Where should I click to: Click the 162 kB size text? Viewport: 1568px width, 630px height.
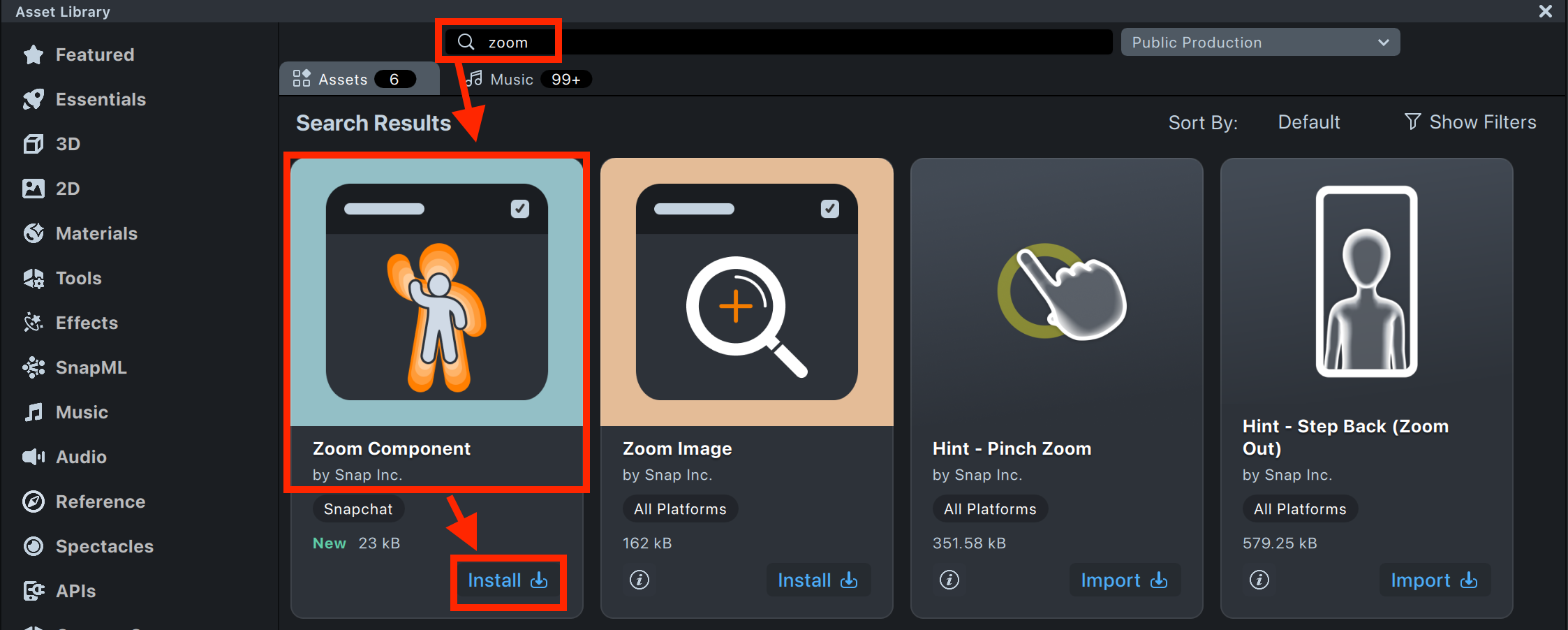tap(647, 543)
